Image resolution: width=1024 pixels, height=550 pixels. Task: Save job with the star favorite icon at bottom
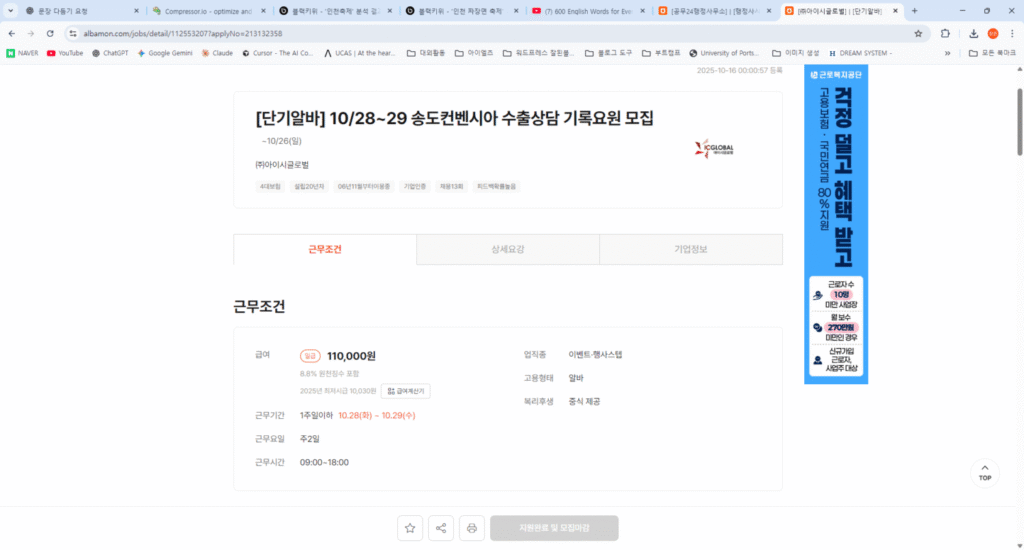click(410, 528)
